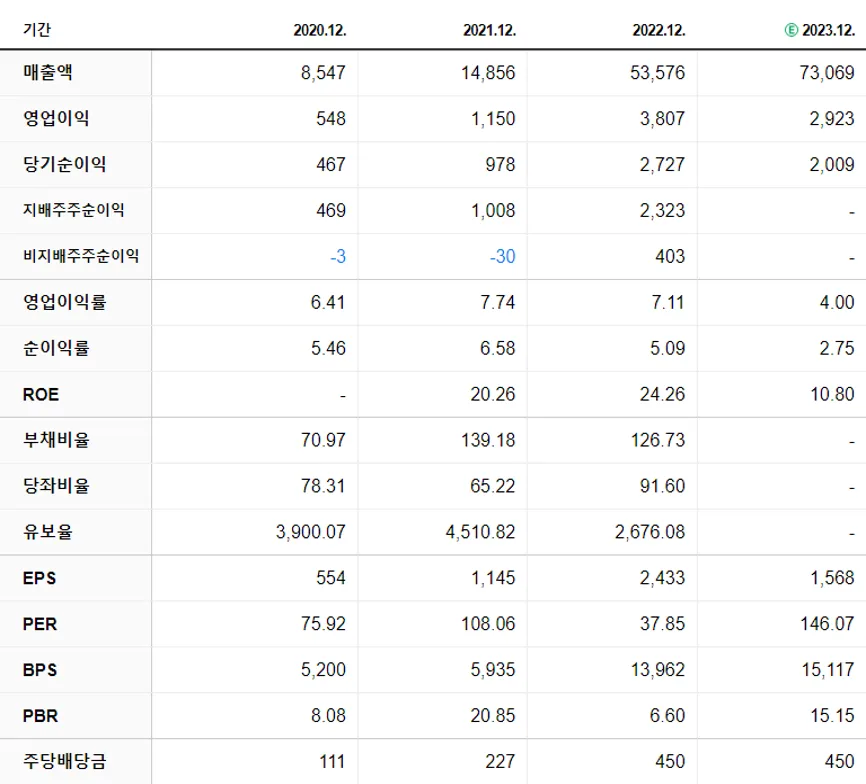This screenshot has width=866, height=784.
Task: Select the 2023.12. column header text
Action: tap(828, 30)
